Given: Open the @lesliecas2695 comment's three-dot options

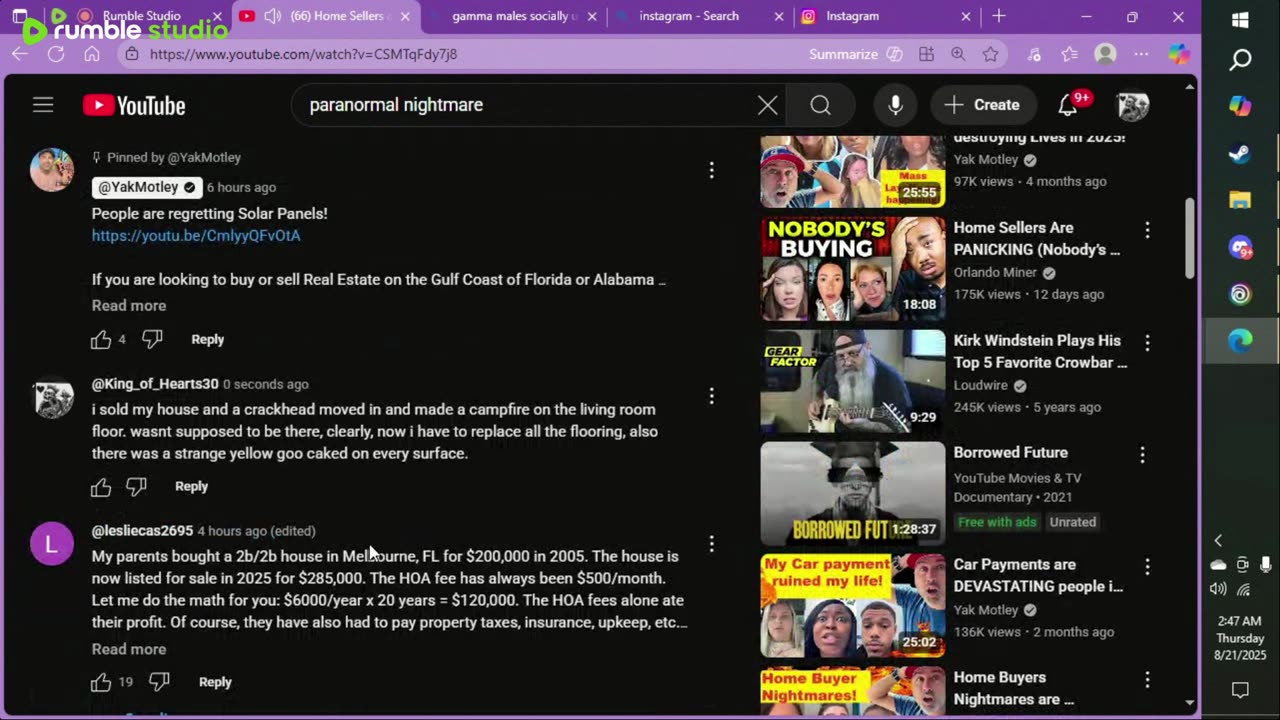Looking at the screenshot, I should [x=711, y=543].
